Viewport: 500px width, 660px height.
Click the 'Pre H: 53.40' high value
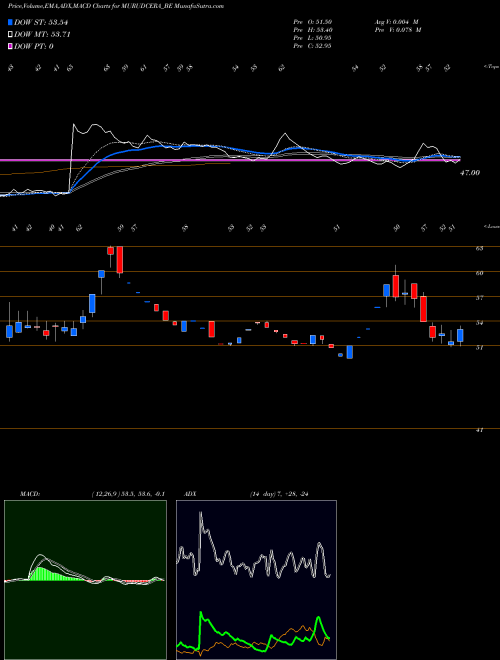pyautogui.click(x=313, y=30)
